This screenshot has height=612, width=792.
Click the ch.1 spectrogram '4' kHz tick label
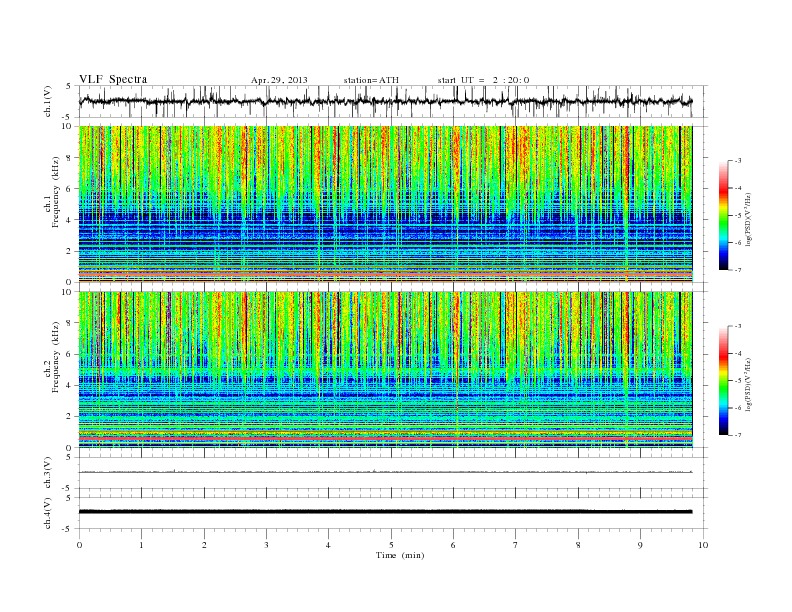click(69, 220)
